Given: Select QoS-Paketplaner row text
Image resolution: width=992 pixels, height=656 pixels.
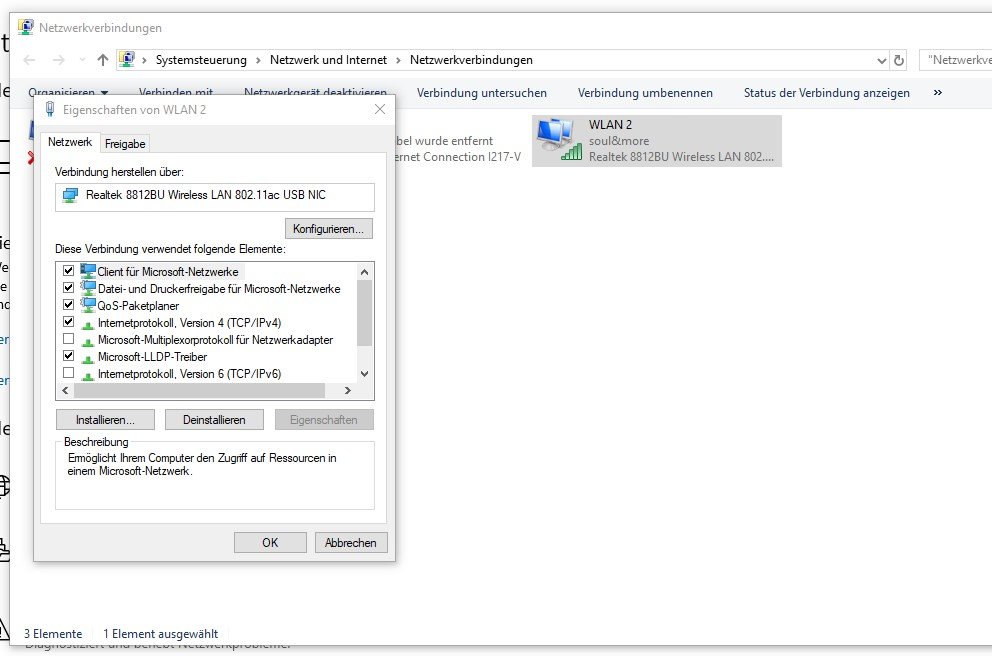Looking at the screenshot, I should [138, 306].
